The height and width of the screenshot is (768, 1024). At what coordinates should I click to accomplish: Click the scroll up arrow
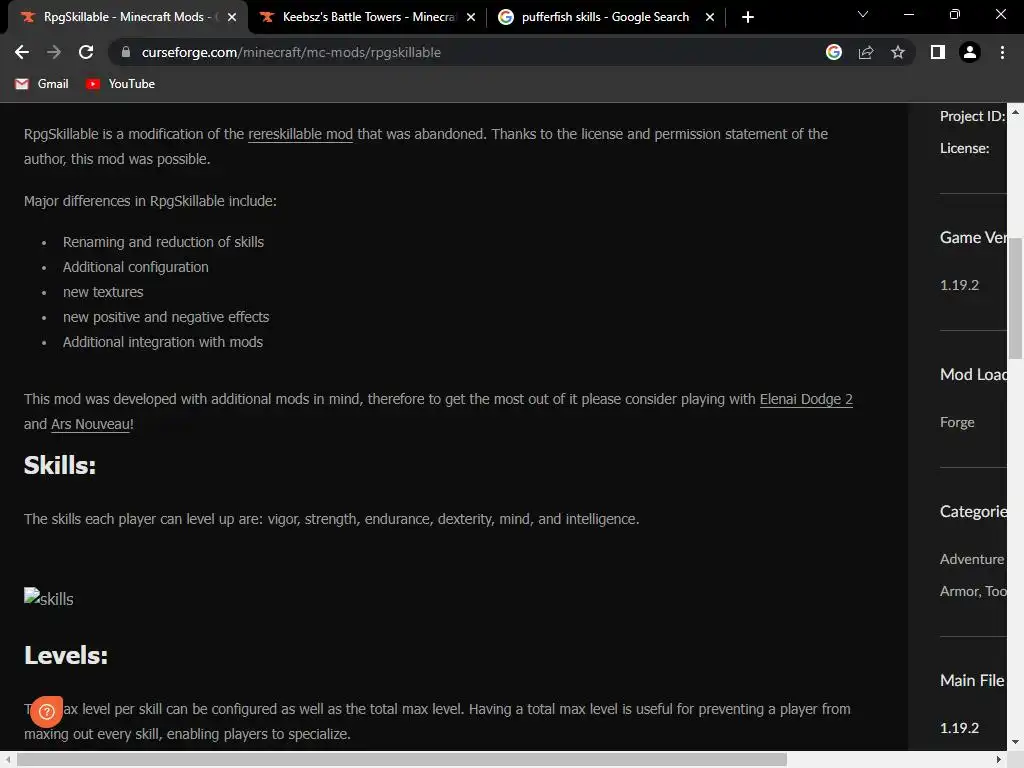(x=1015, y=112)
